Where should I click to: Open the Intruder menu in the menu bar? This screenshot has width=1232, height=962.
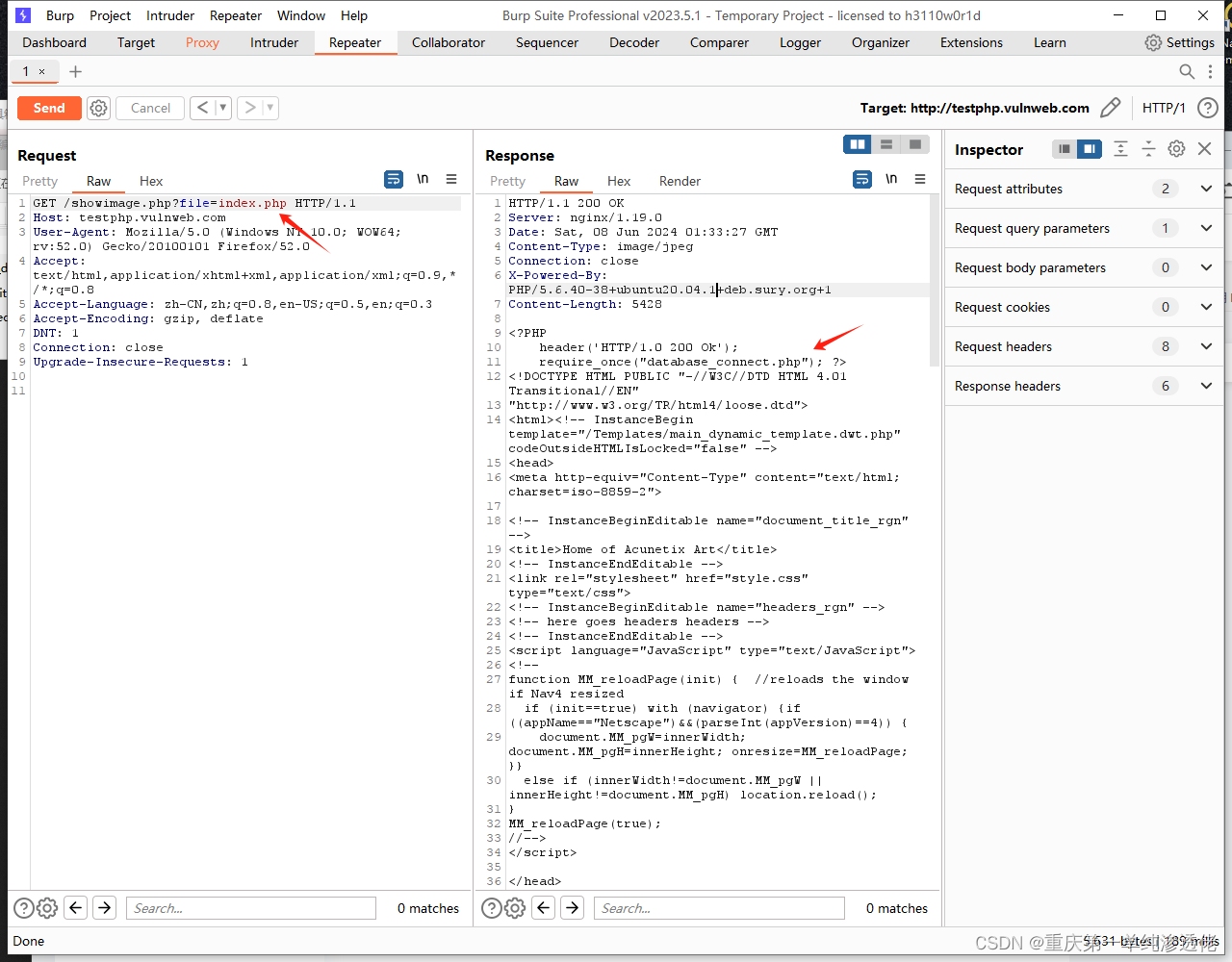(169, 15)
